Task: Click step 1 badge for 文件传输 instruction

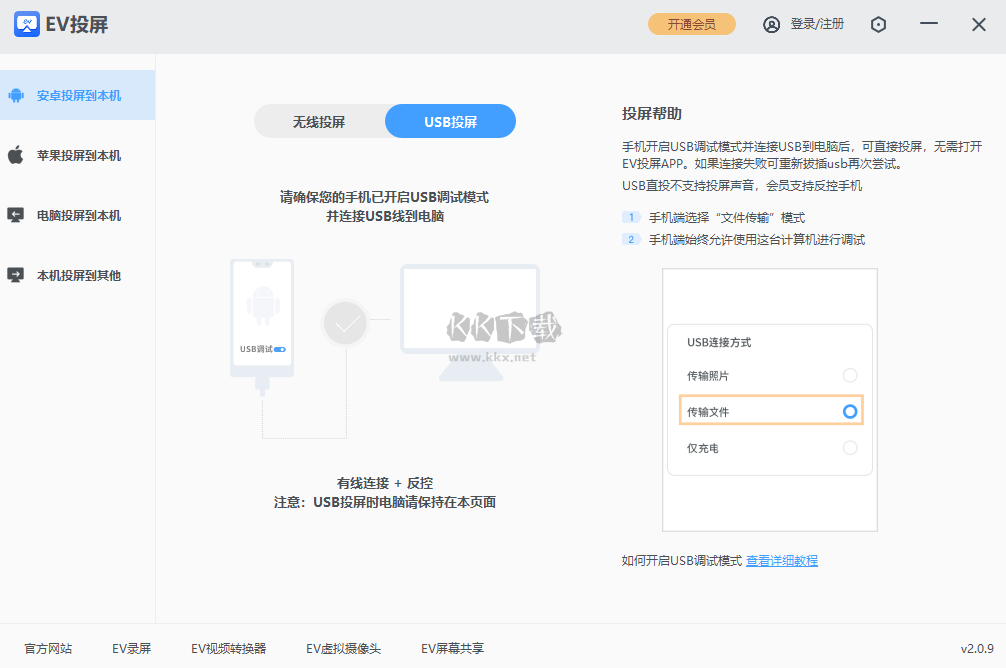Action: click(631, 217)
